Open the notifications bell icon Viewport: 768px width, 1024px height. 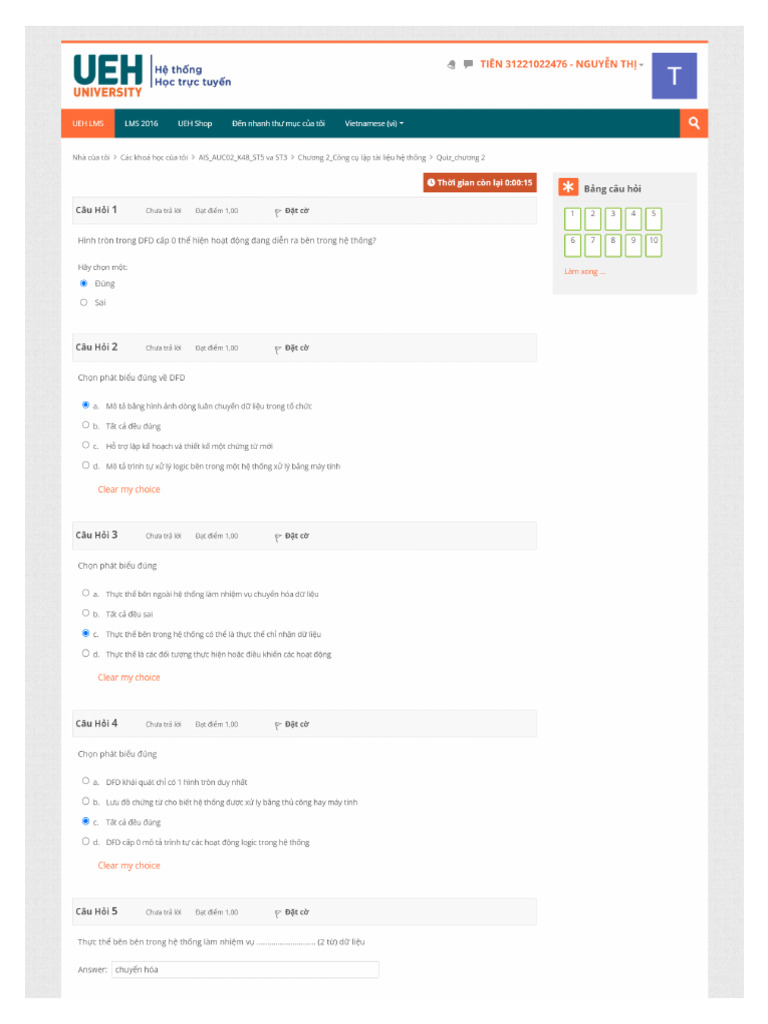pos(452,64)
